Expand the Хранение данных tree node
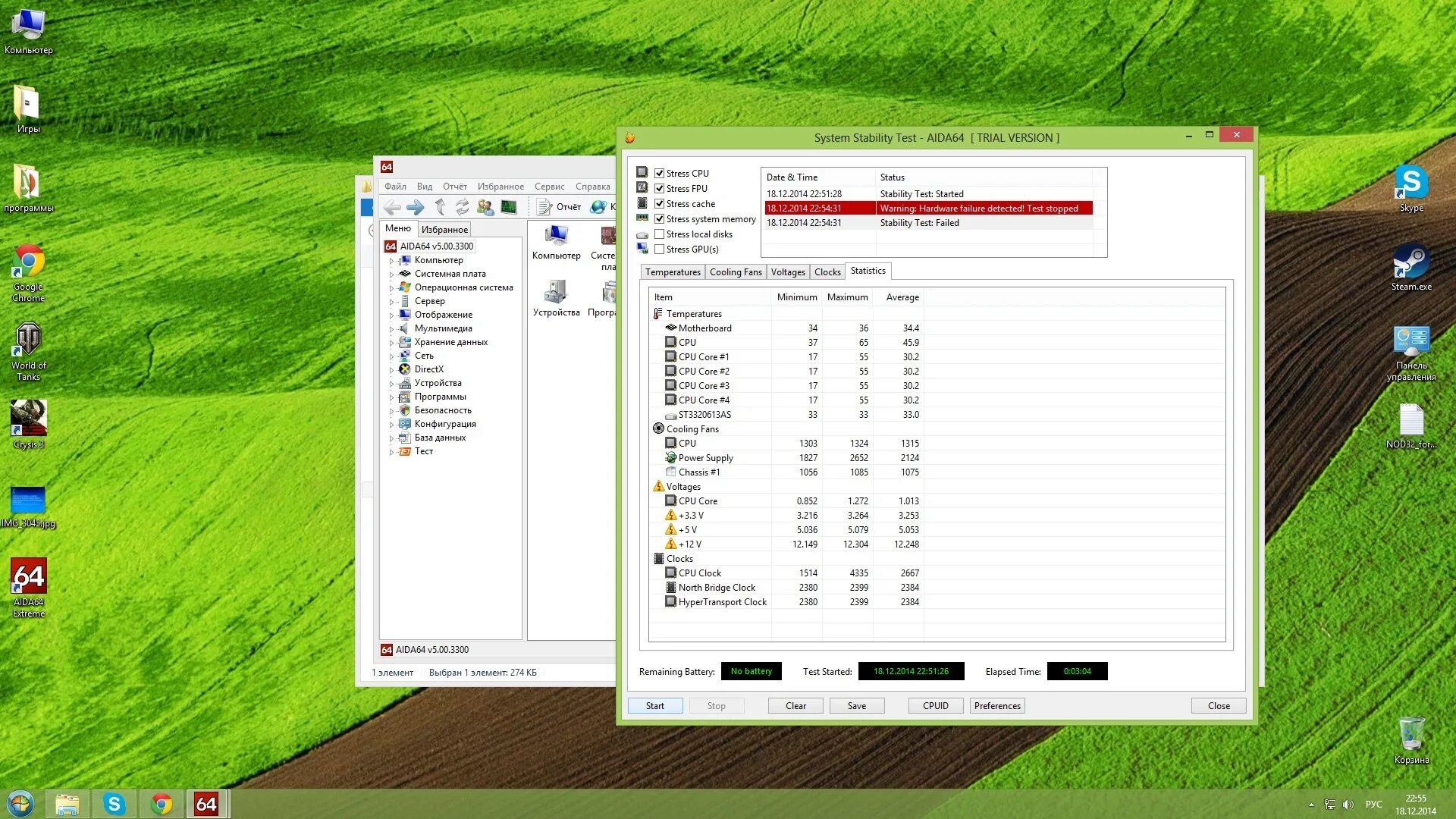The height and width of the screenshot is (819, 1456). pos(392,343)
